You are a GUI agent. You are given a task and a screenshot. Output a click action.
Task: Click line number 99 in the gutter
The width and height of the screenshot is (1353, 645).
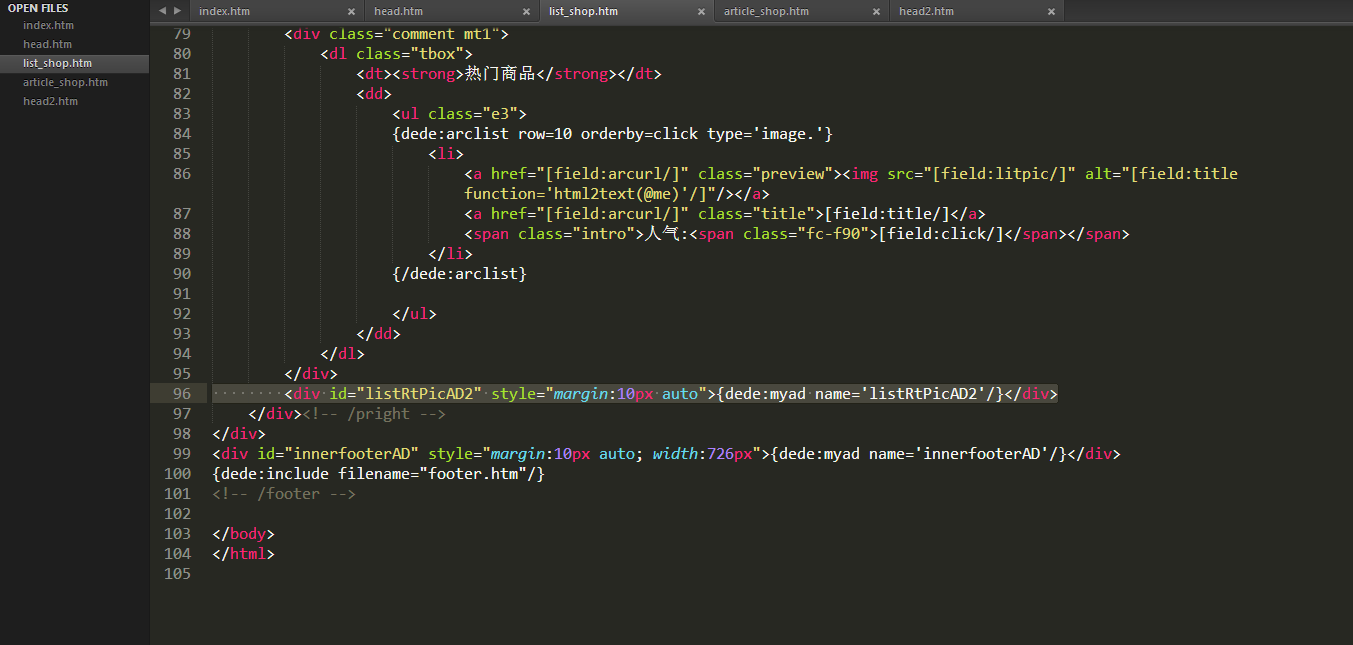[181, 454]
